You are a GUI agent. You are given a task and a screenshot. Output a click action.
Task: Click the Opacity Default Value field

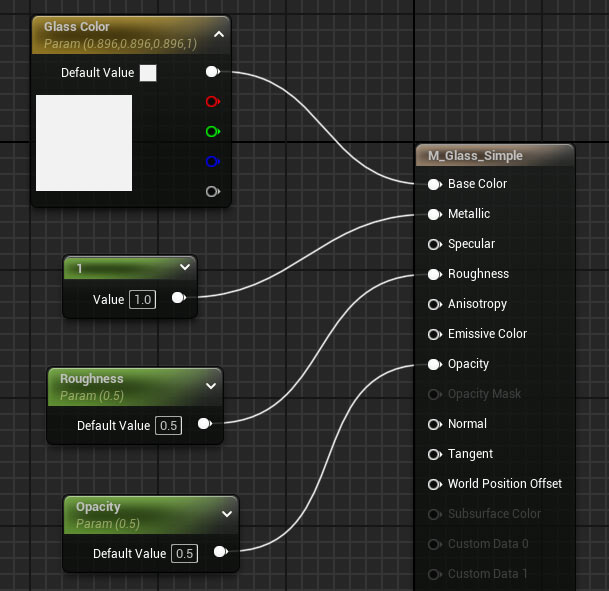pyautogui.click(x=184, y=553)
